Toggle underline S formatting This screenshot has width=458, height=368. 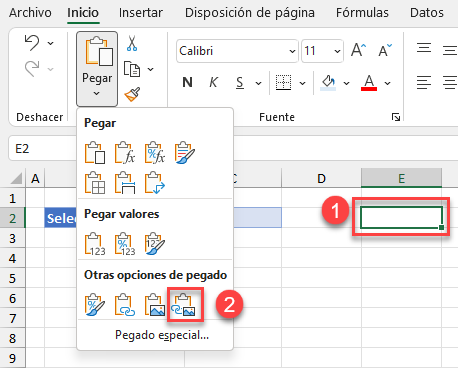239,82
